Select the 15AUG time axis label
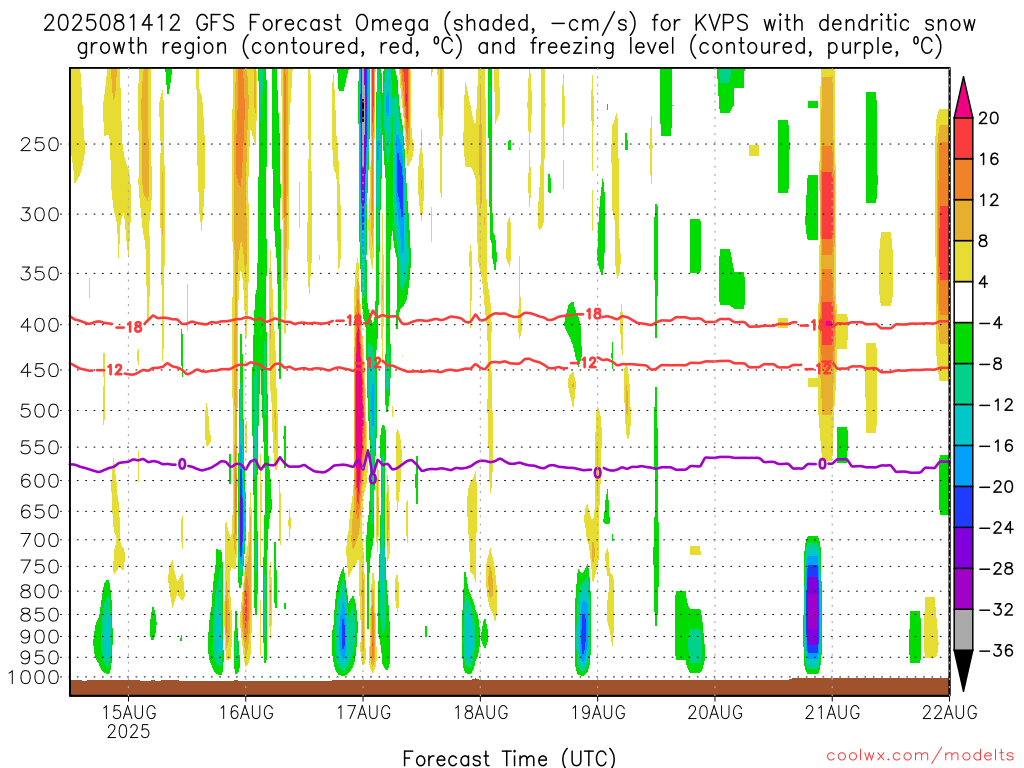The height and width of the screenshot is (768, 1024). pos(129,712)
